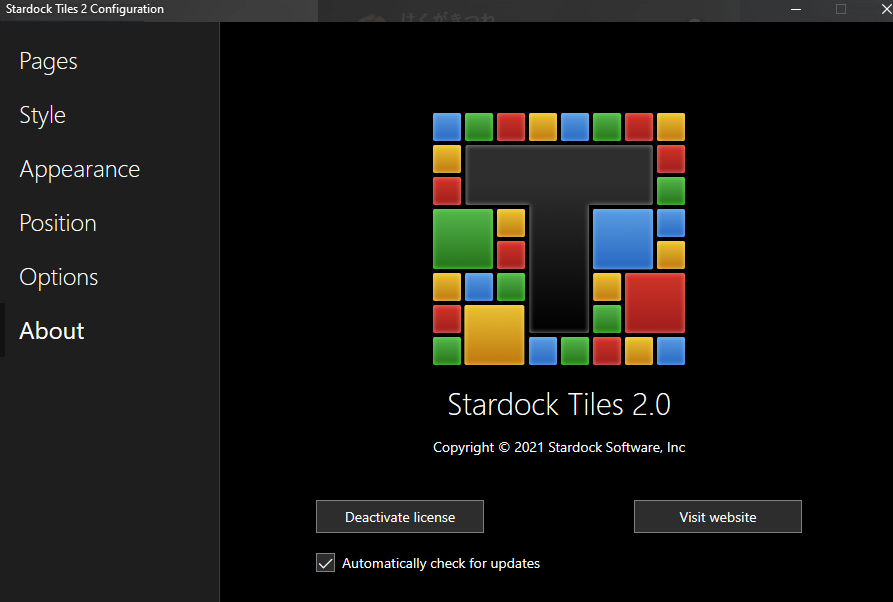Select Position in the sidebar

click(58, 223)
